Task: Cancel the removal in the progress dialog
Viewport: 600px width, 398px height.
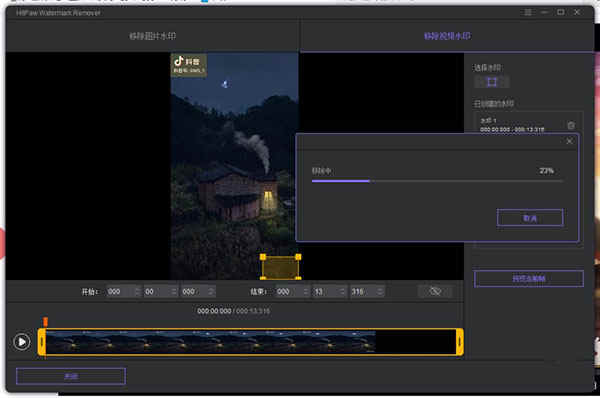Action: (x=530, y=218)
